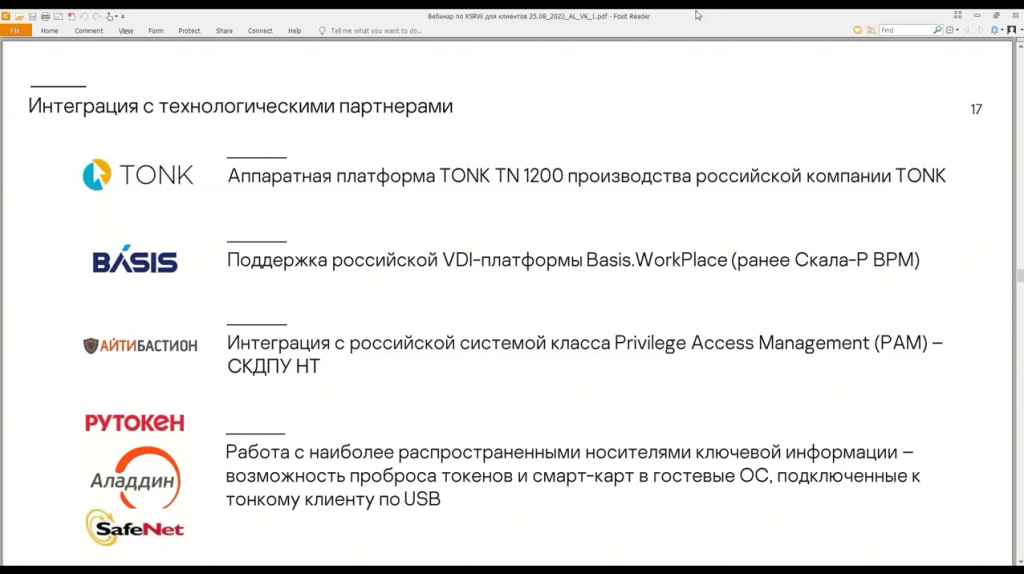The image size is (1024, 574).
Task: Open Customize Quick Access Toolbar arrow
Action: click(x=123, y=16)
